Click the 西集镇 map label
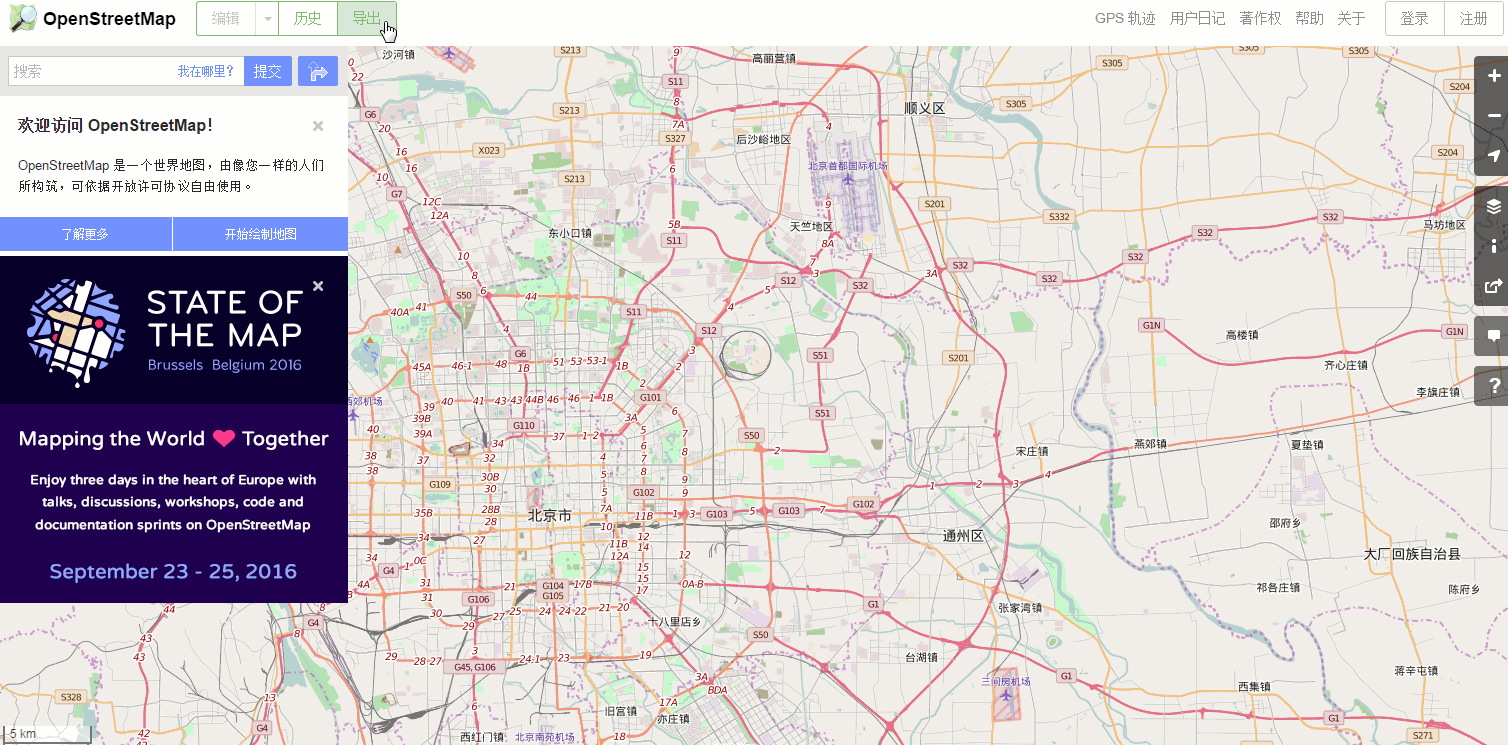This screenshot has height=745, width=1508. click(1253, 686)
